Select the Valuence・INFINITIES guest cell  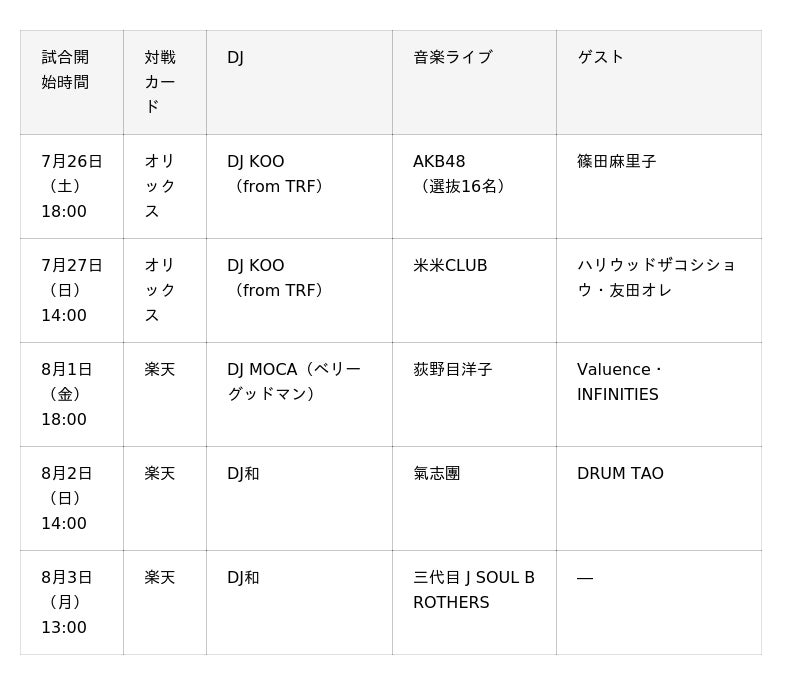pyautogui.click(x=620, y=382)
